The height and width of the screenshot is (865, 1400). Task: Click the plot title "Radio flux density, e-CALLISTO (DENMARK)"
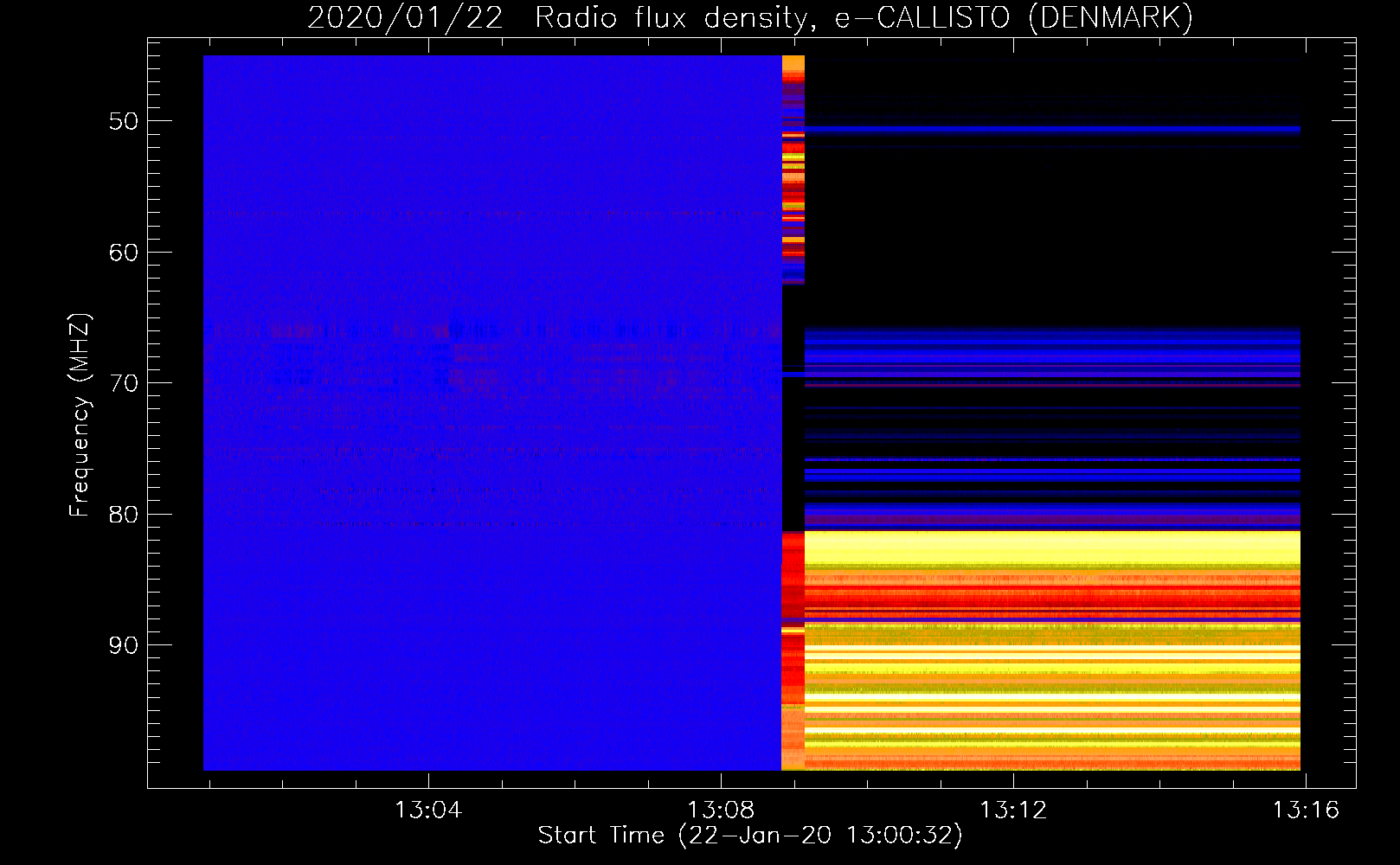[864, 18]
